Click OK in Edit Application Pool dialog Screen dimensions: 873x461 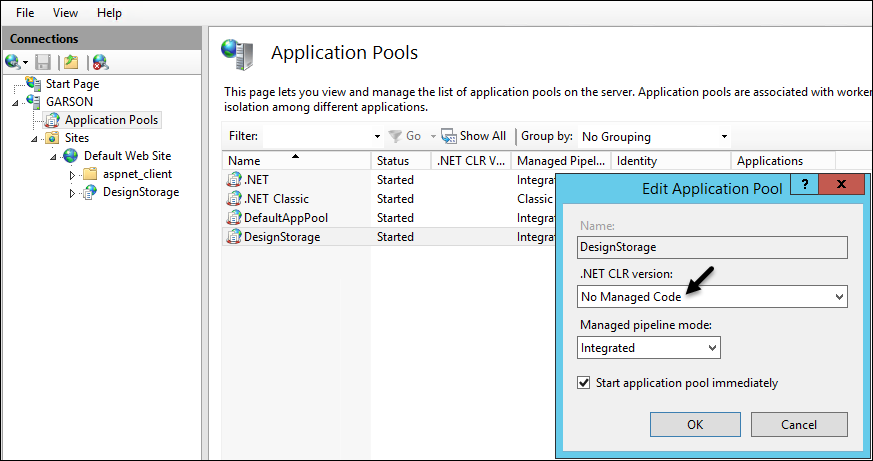point(695,424)
